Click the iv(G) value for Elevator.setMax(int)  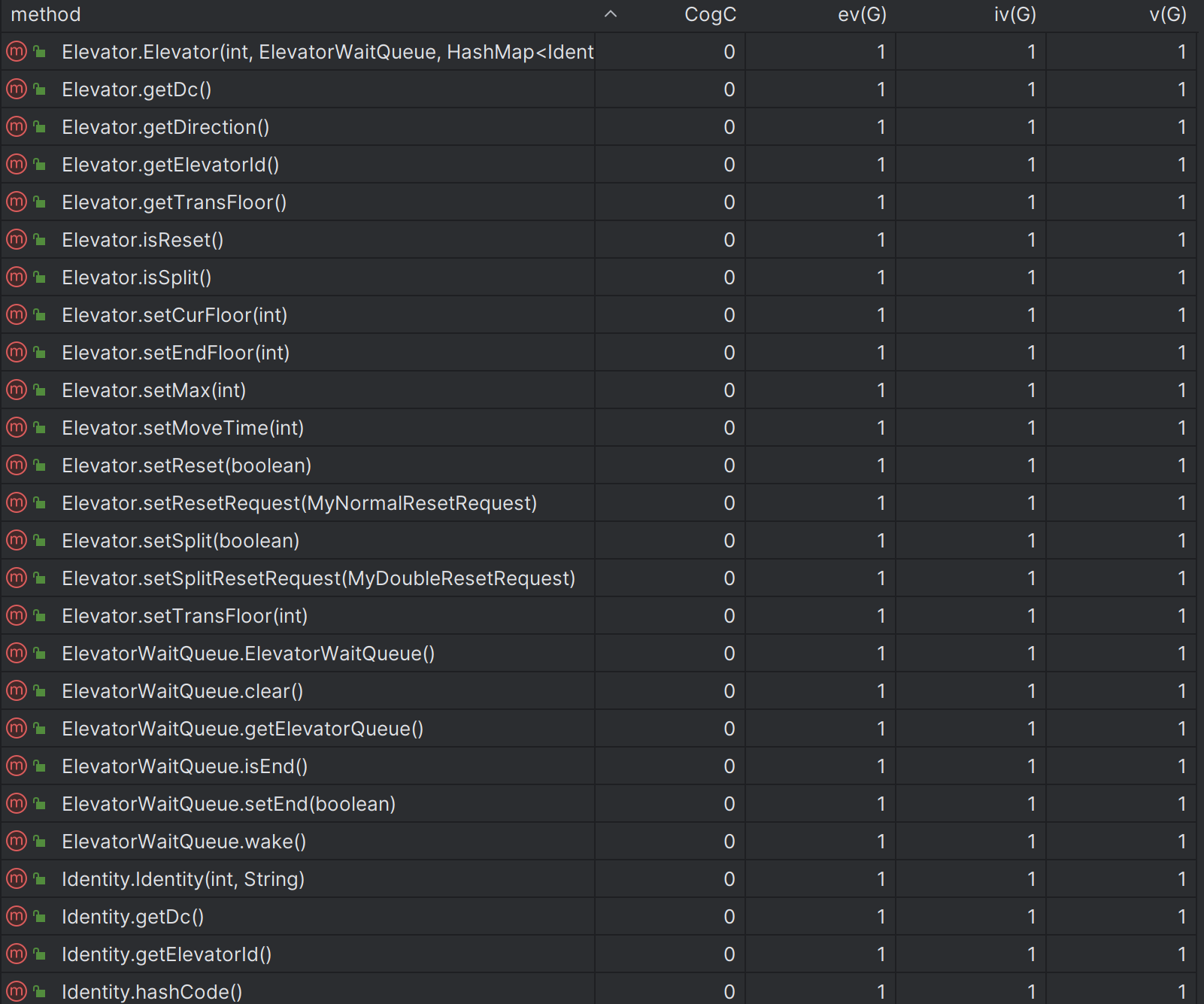[1031, 390]
